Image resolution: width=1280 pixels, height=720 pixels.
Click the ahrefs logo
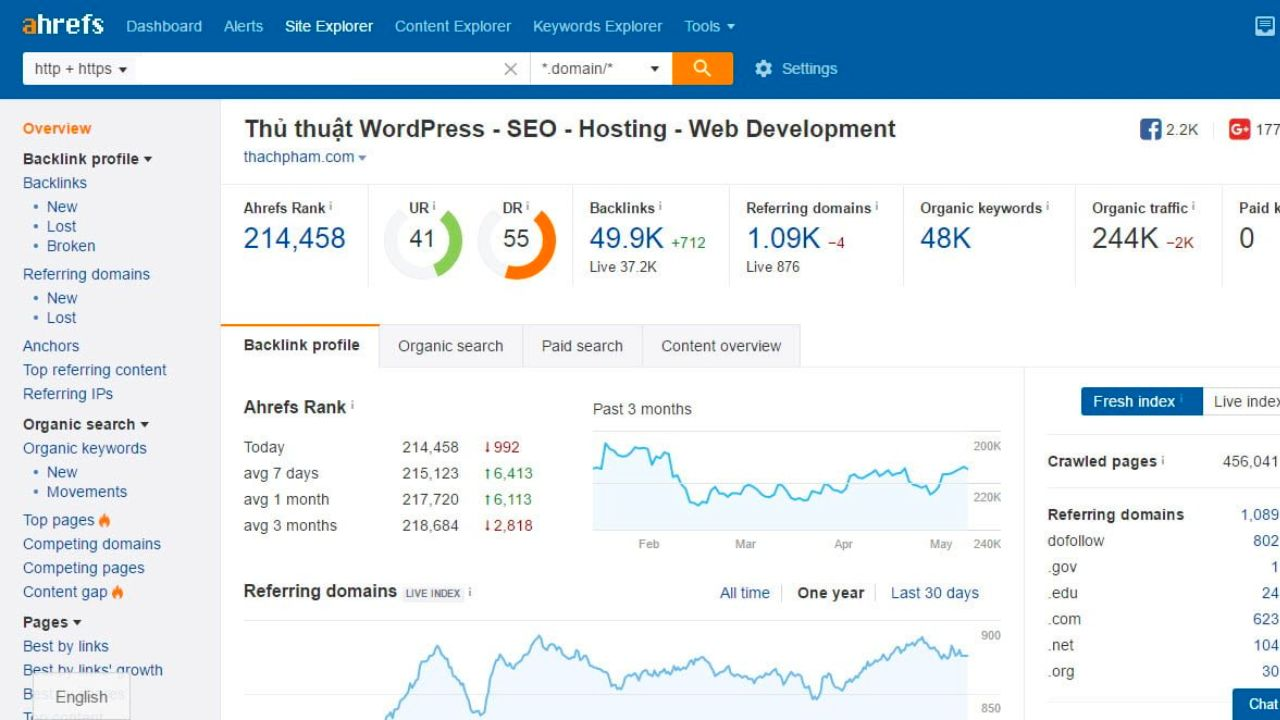pyautogui.click(x=63, y=25)
